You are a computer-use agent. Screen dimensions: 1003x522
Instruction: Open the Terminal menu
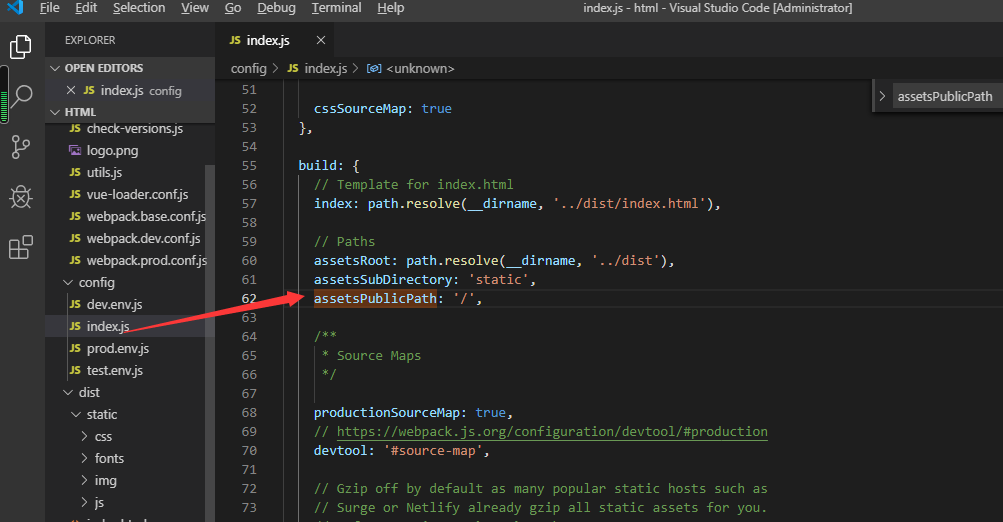click(x=336, y=8)
